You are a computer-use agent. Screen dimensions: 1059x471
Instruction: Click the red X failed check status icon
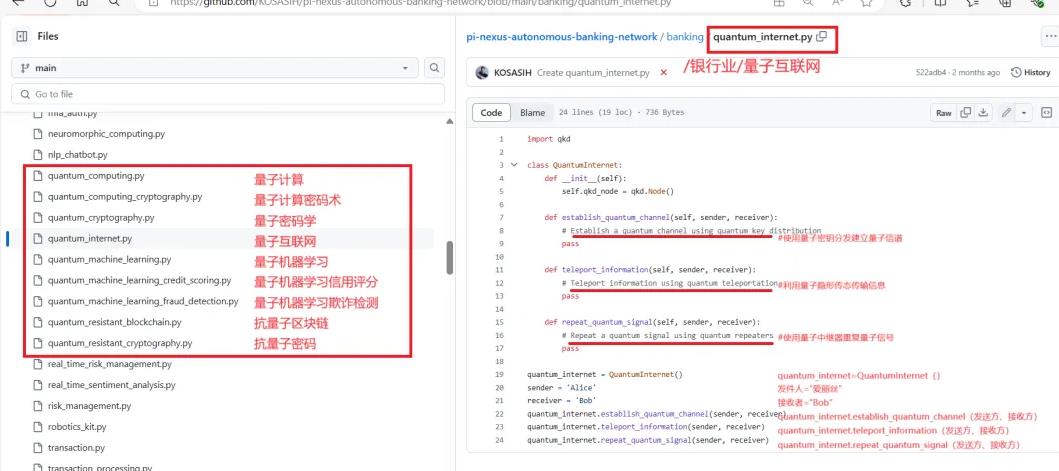pos(663,73)
